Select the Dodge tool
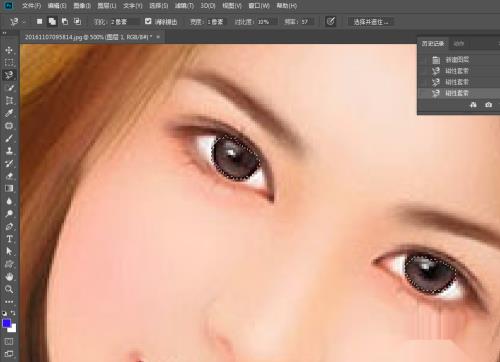 click(9, 214)
